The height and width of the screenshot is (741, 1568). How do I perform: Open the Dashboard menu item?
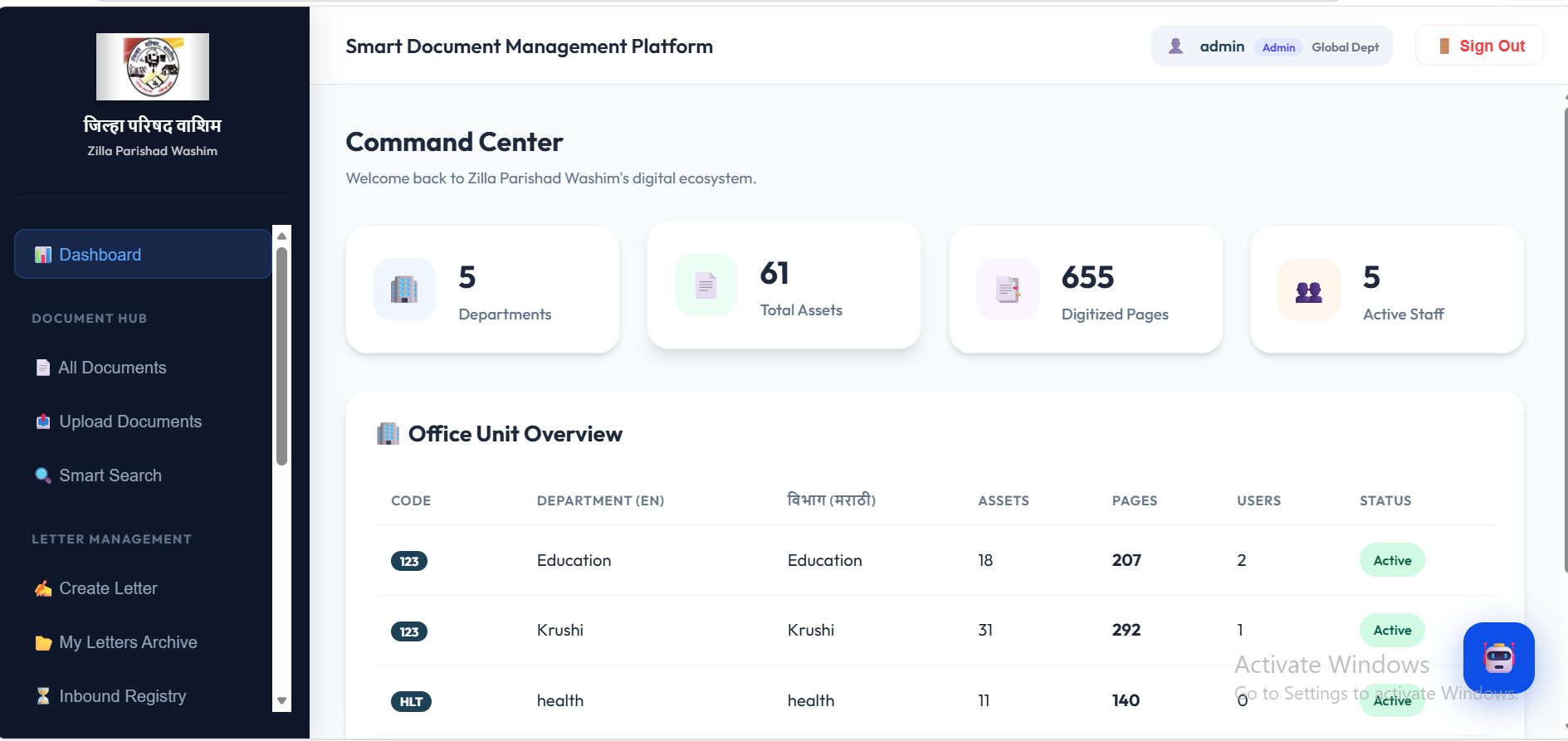pyautogui.click(x=143, y=254)
